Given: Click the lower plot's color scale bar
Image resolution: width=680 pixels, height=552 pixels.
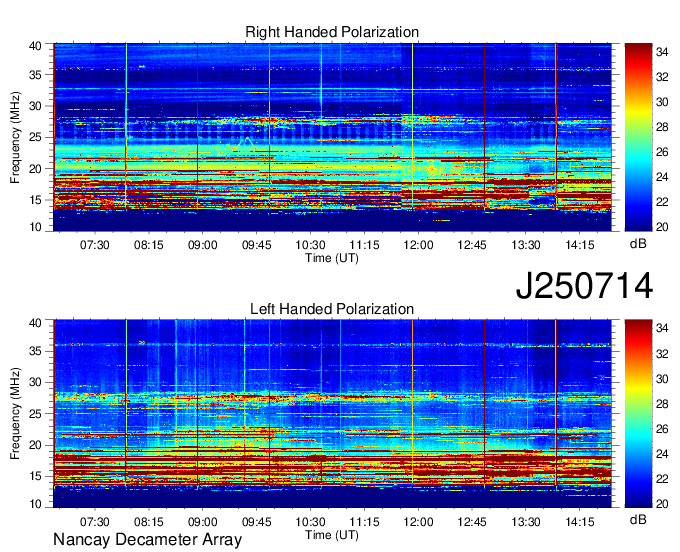Looking at the screenshot, I should click(x=638, y=414).
